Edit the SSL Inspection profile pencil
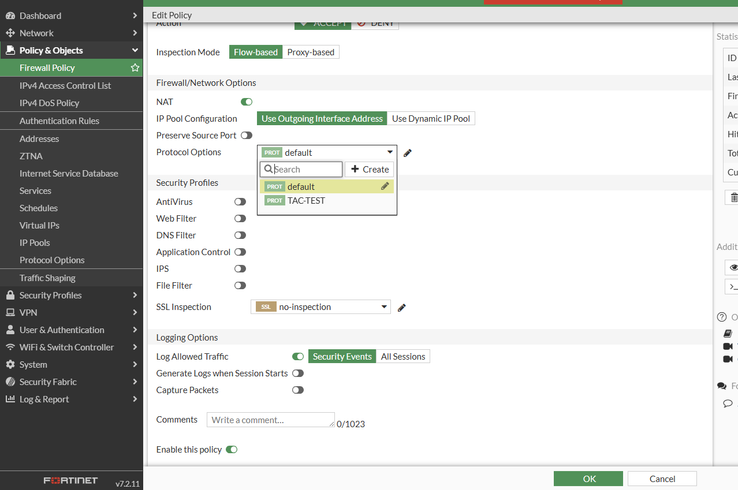Viewport: 738px width, 490px height. 401,308
